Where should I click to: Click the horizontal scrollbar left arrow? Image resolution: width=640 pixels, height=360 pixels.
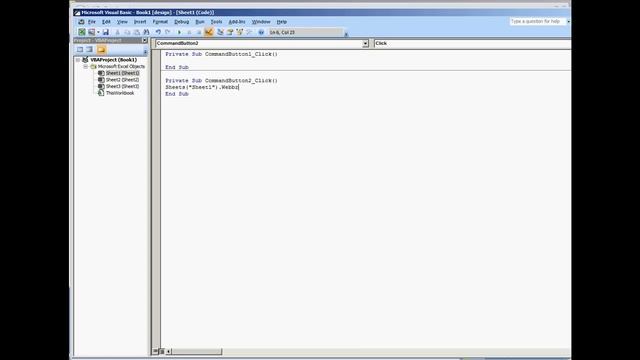coord(169,351)
